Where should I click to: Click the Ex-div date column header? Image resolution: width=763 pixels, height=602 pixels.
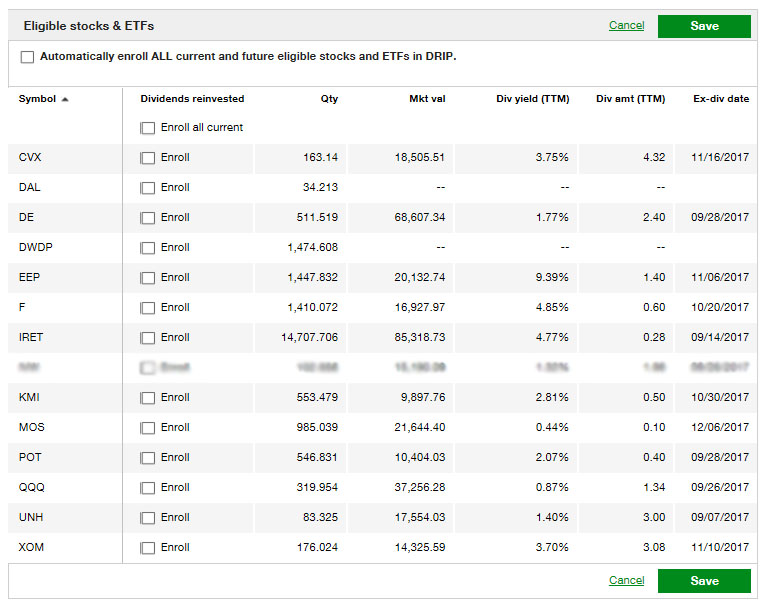(721, 99)
